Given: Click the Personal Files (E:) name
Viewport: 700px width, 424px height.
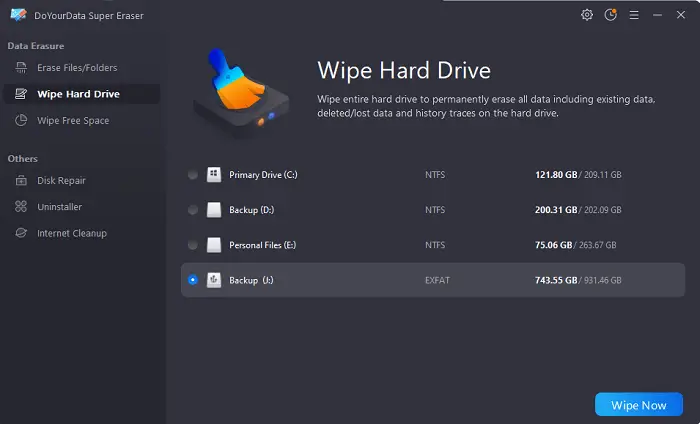Looking at the screenshot, I should [262, 245].
